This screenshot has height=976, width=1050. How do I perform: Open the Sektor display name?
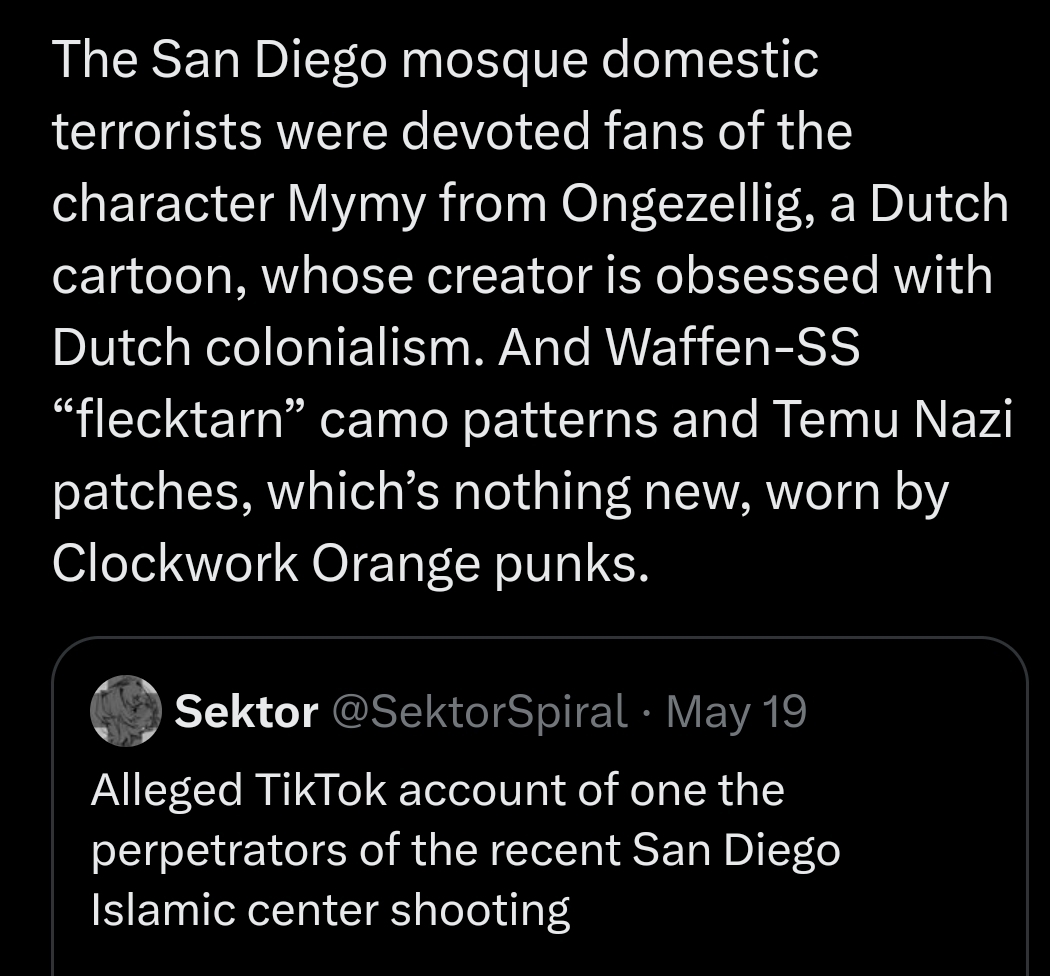(246, 711)
